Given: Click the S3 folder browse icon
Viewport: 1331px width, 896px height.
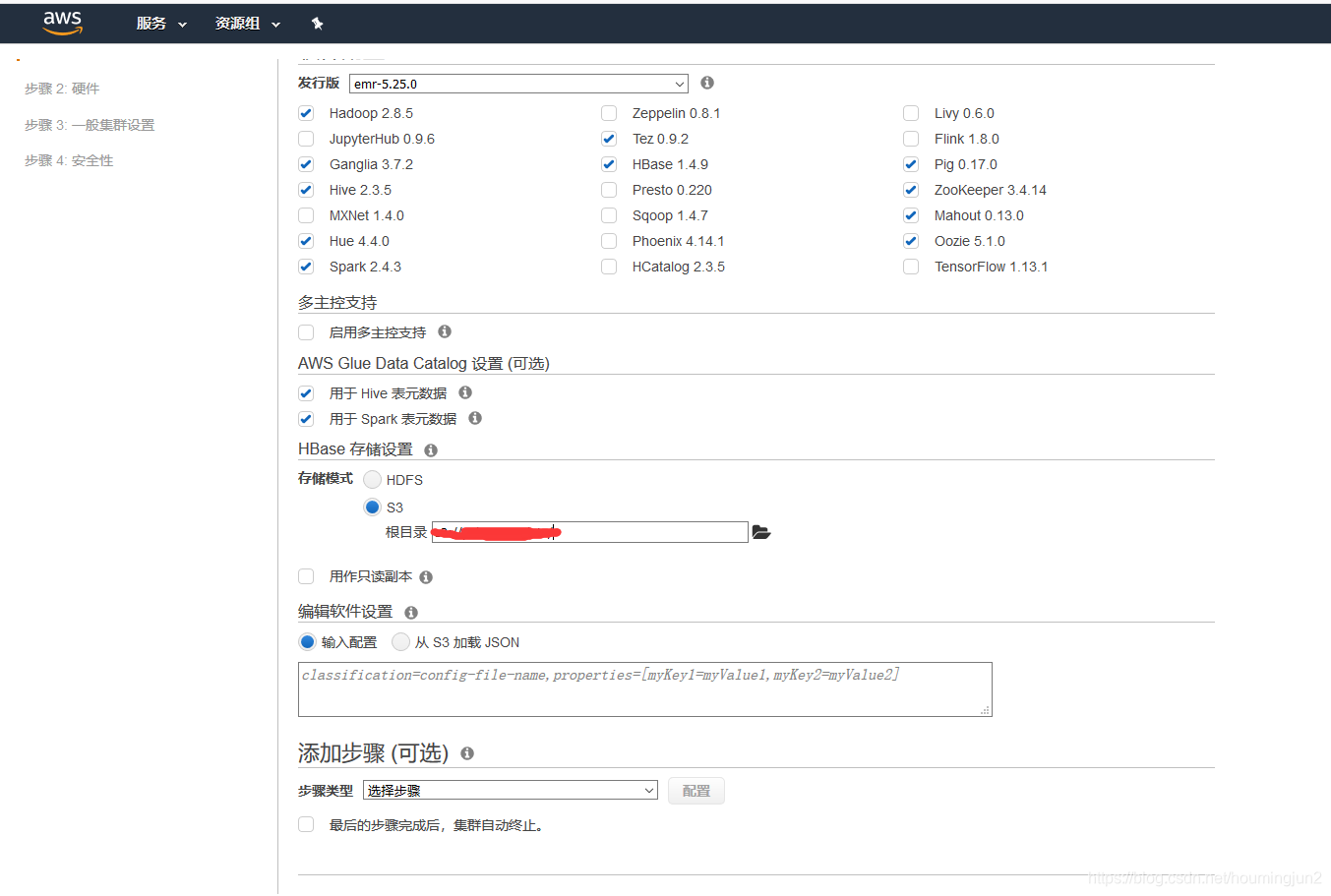Looking at the screenshot, I should [x=760, y=532].
